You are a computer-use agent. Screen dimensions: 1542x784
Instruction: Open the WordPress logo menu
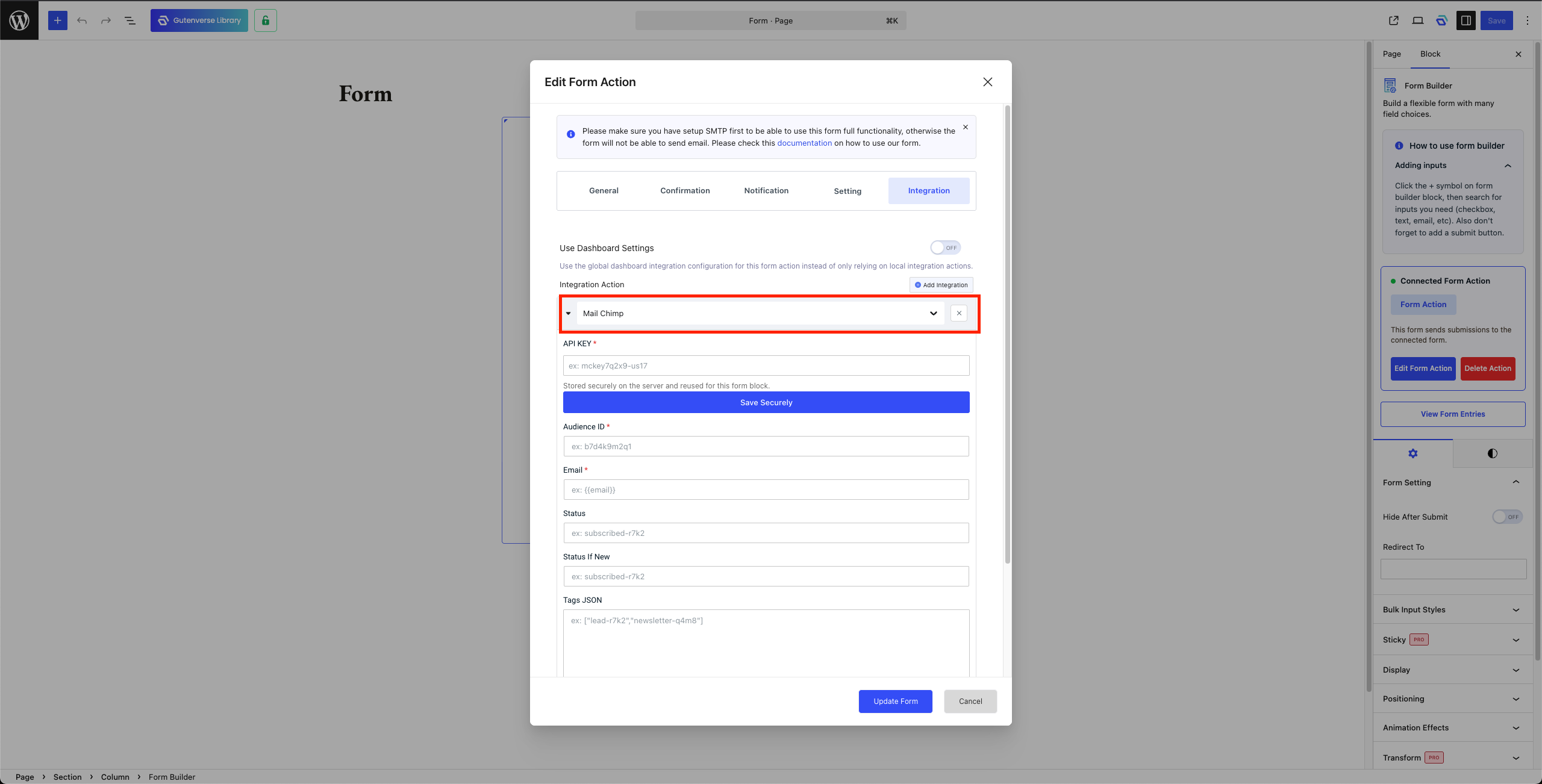[19, 20]
